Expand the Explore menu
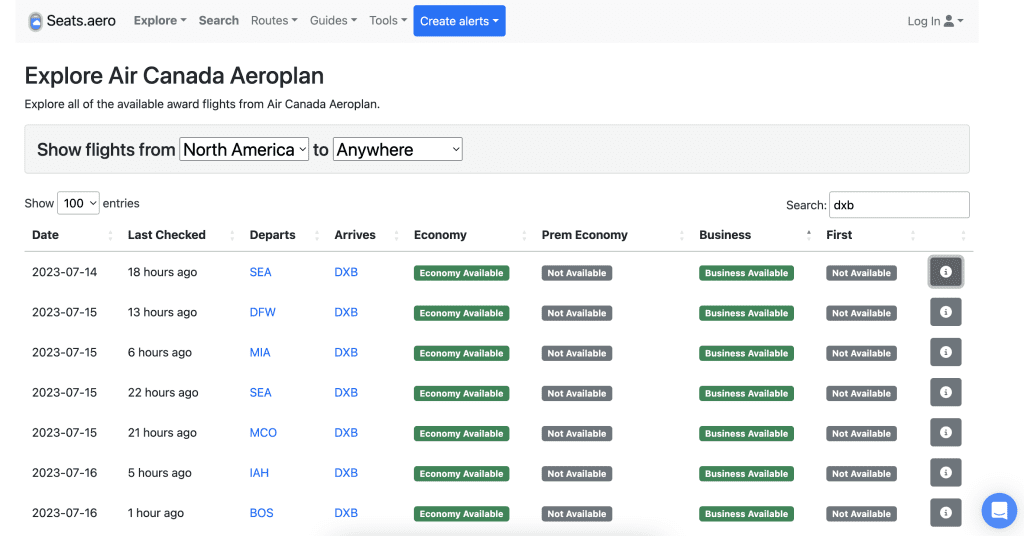1024x536 pixels. pyautogui.click(x=160, y=20)
